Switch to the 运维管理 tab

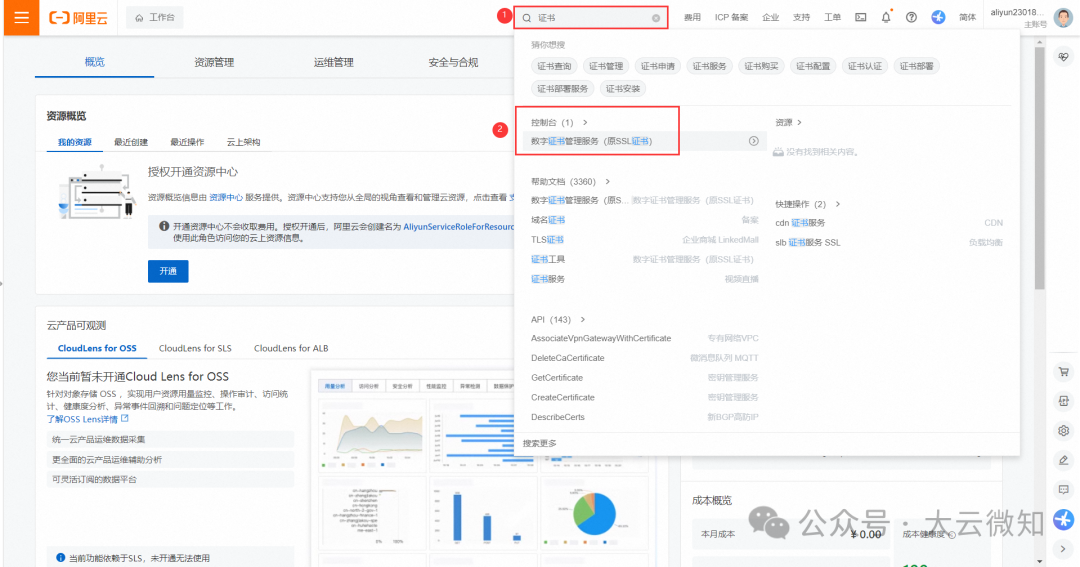pyautogui.click(x=333, y=62)
